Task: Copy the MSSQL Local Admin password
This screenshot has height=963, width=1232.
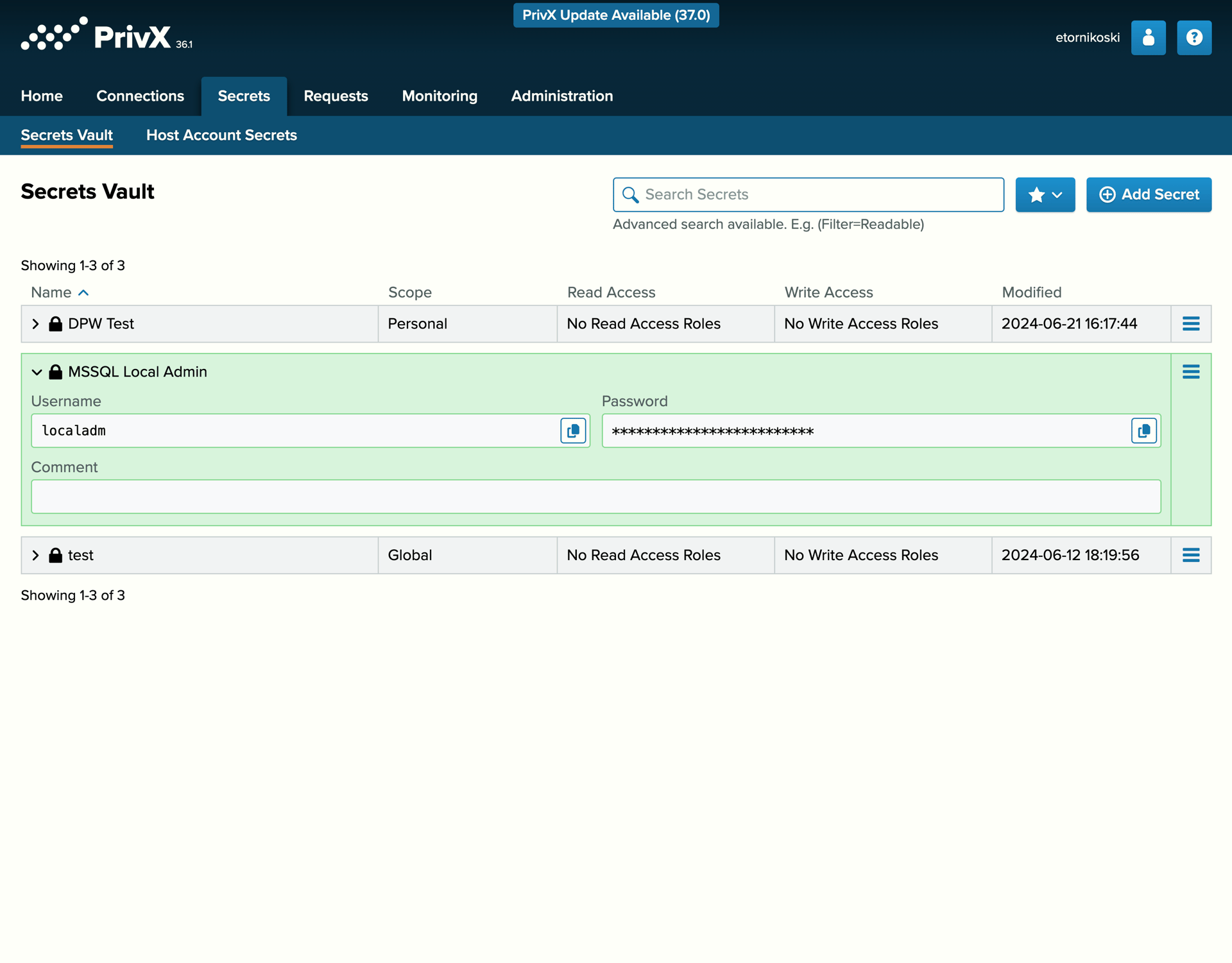Action: (x=1143, y=430)
